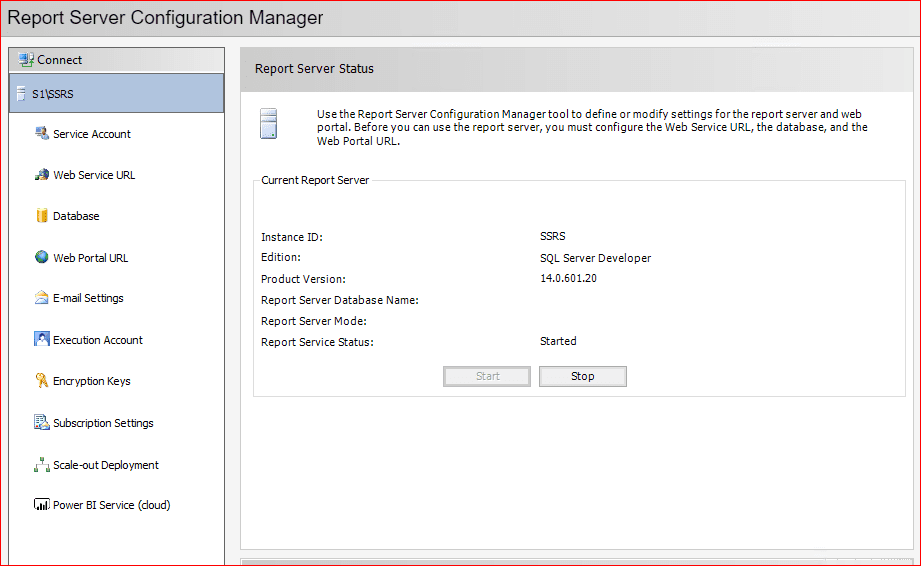Click the Power BI Service chart icon
Screen dimensions: 921x566
point(42,505)
